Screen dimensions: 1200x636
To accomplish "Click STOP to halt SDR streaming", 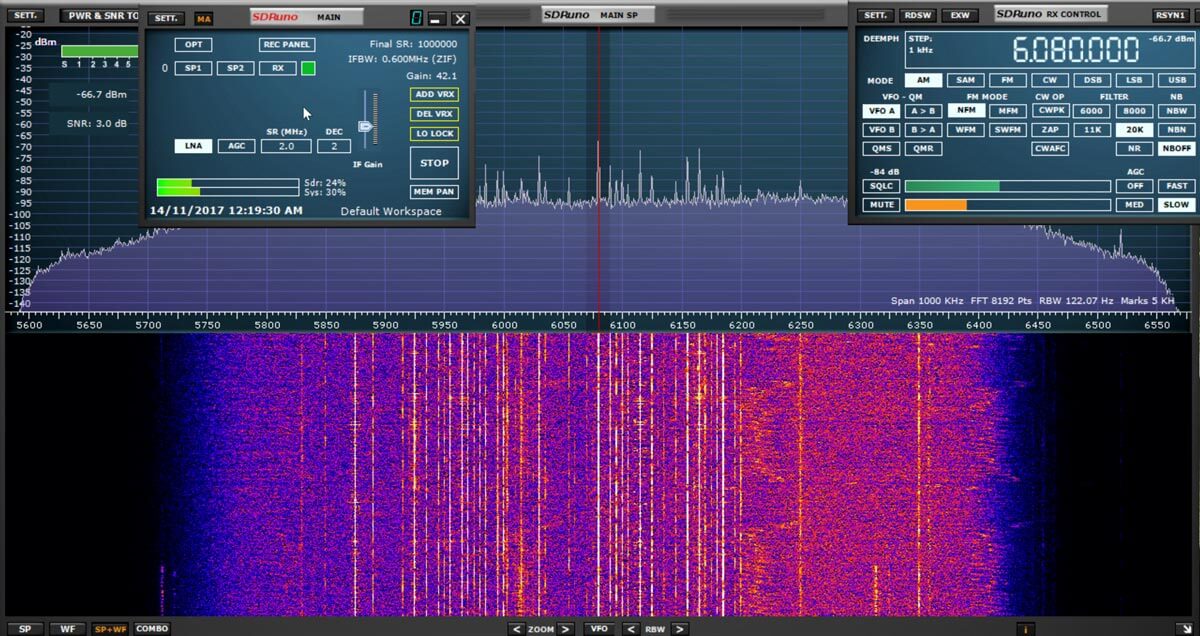I will pos(434,163).
